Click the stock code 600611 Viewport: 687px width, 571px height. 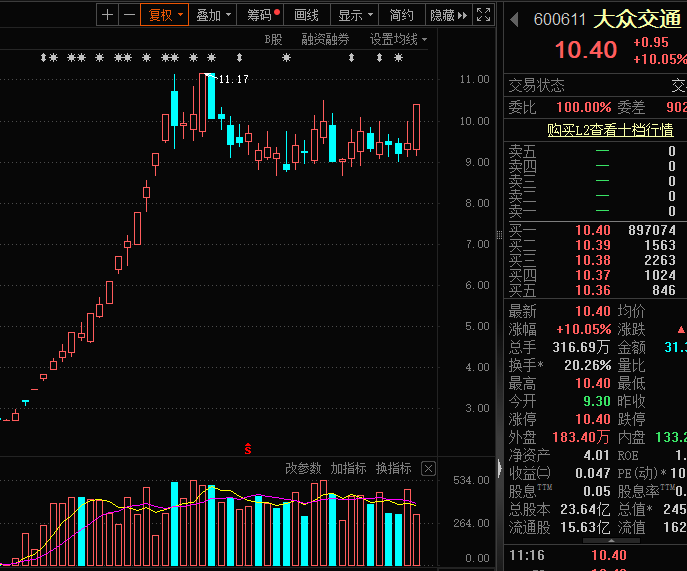[560, 19]
